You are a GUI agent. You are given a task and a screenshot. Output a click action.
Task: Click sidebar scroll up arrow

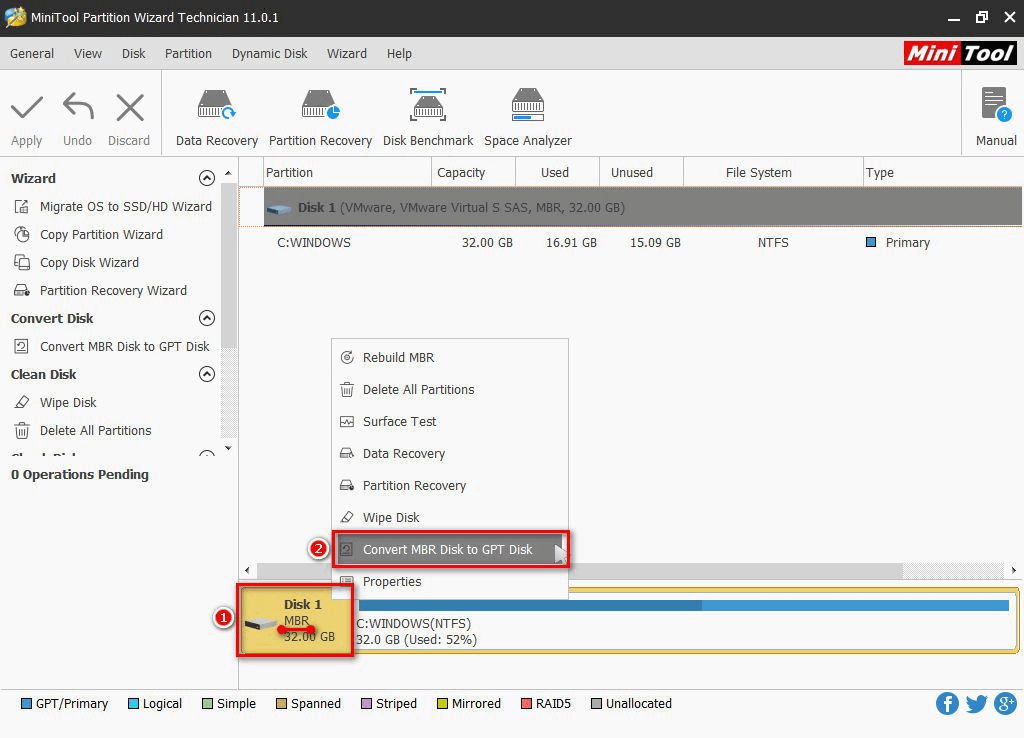pyautogui.click(x=228, y=173)
